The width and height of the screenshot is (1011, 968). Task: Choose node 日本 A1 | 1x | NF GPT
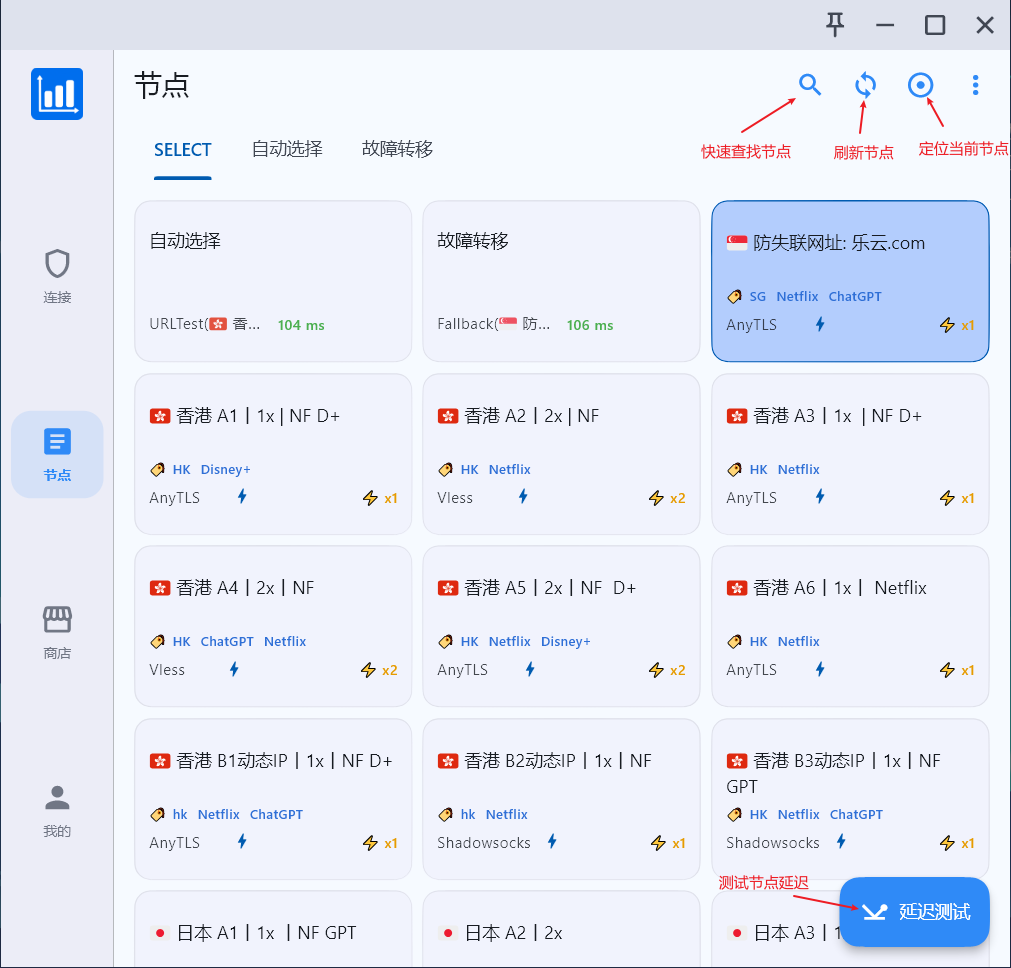273,929
